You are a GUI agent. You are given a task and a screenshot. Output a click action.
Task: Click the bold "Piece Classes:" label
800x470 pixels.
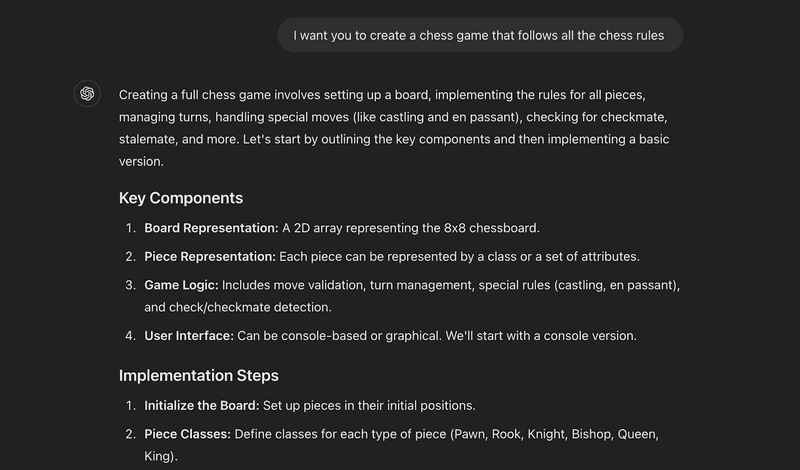tap(188, 434)
